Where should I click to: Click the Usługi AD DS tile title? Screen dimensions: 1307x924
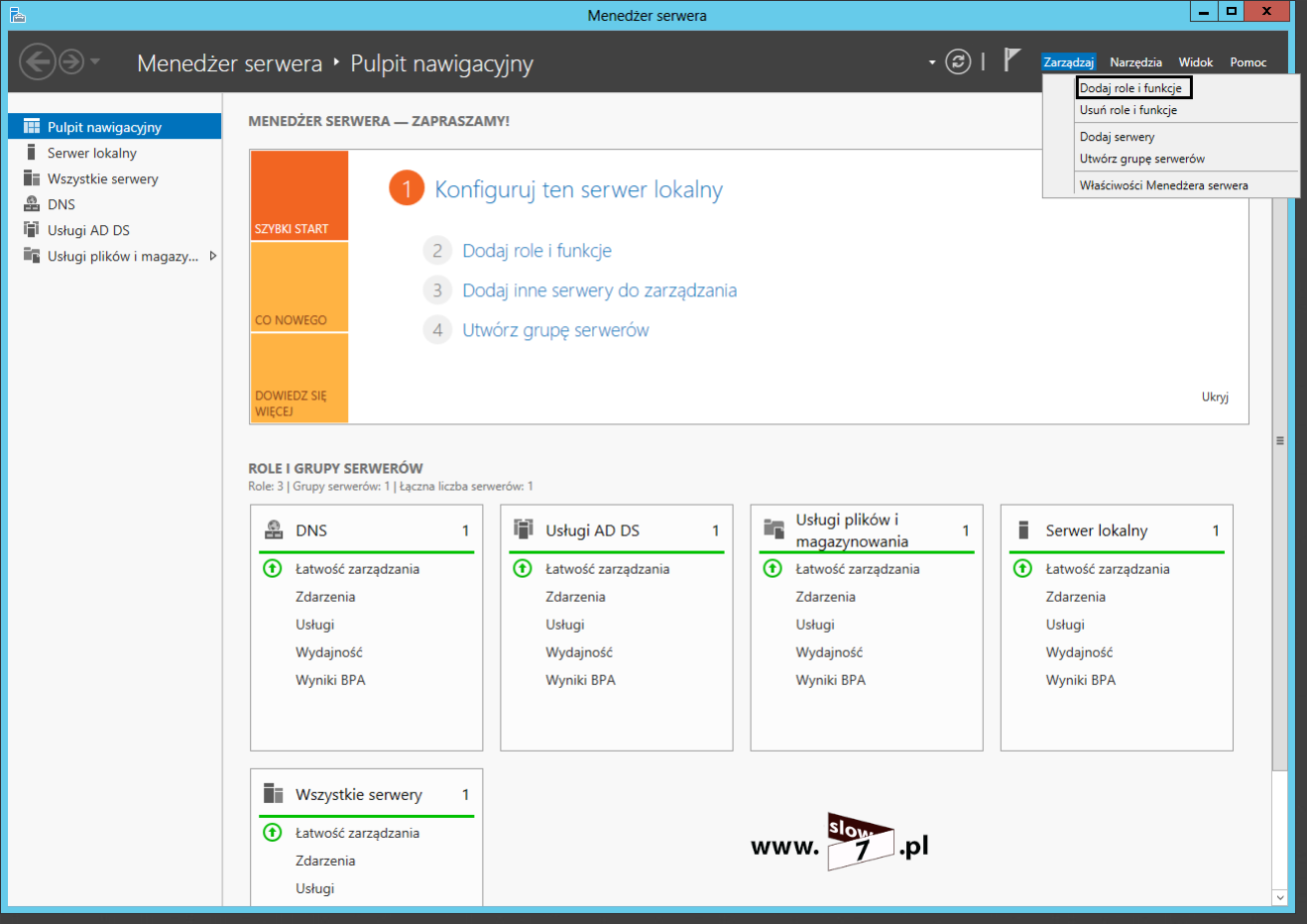592,530
